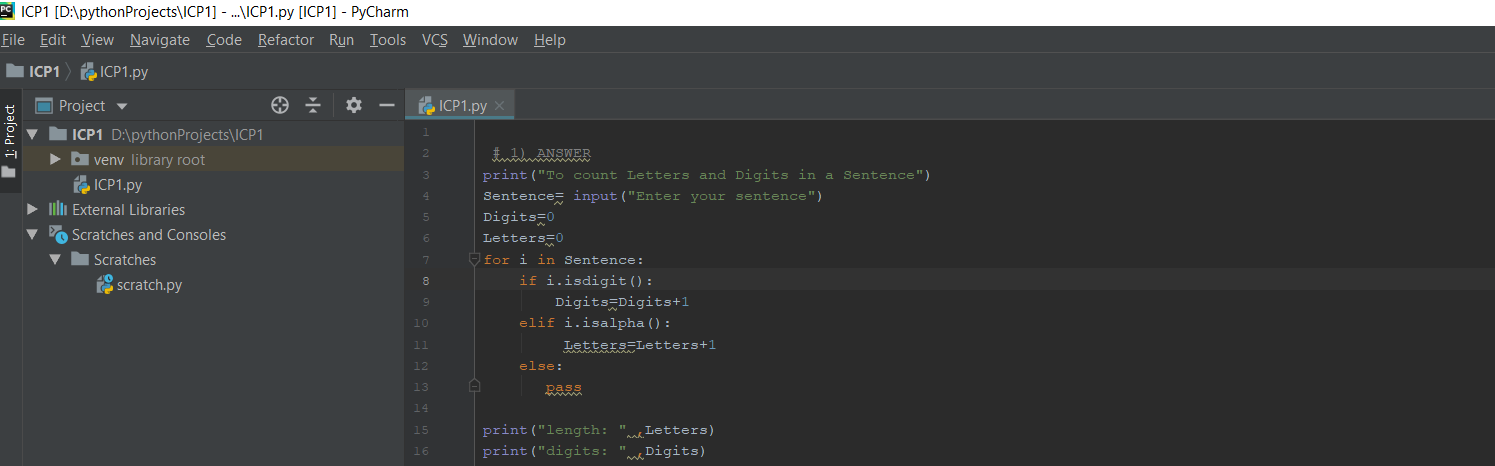Click the 'Digits=Digits+1' statement
The width and height of the screenshot is (1495, 466).
pos(622,302)
